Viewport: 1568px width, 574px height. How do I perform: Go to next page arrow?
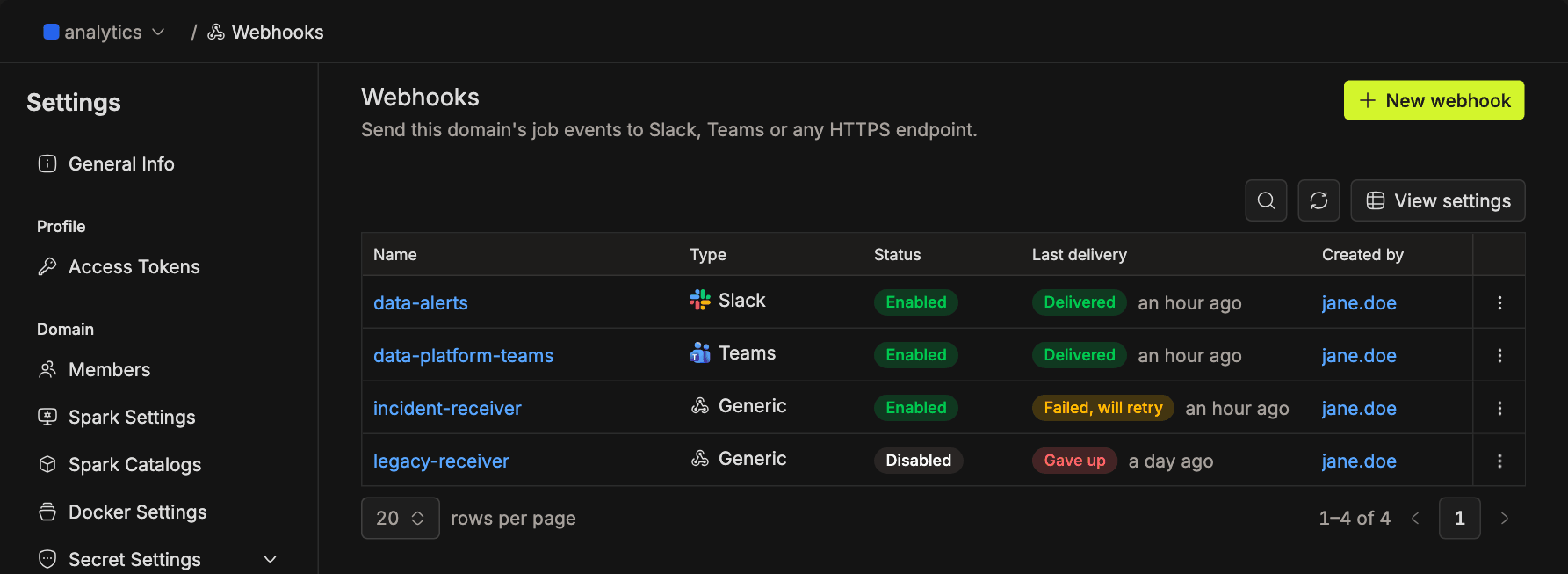coord(1504,519)
